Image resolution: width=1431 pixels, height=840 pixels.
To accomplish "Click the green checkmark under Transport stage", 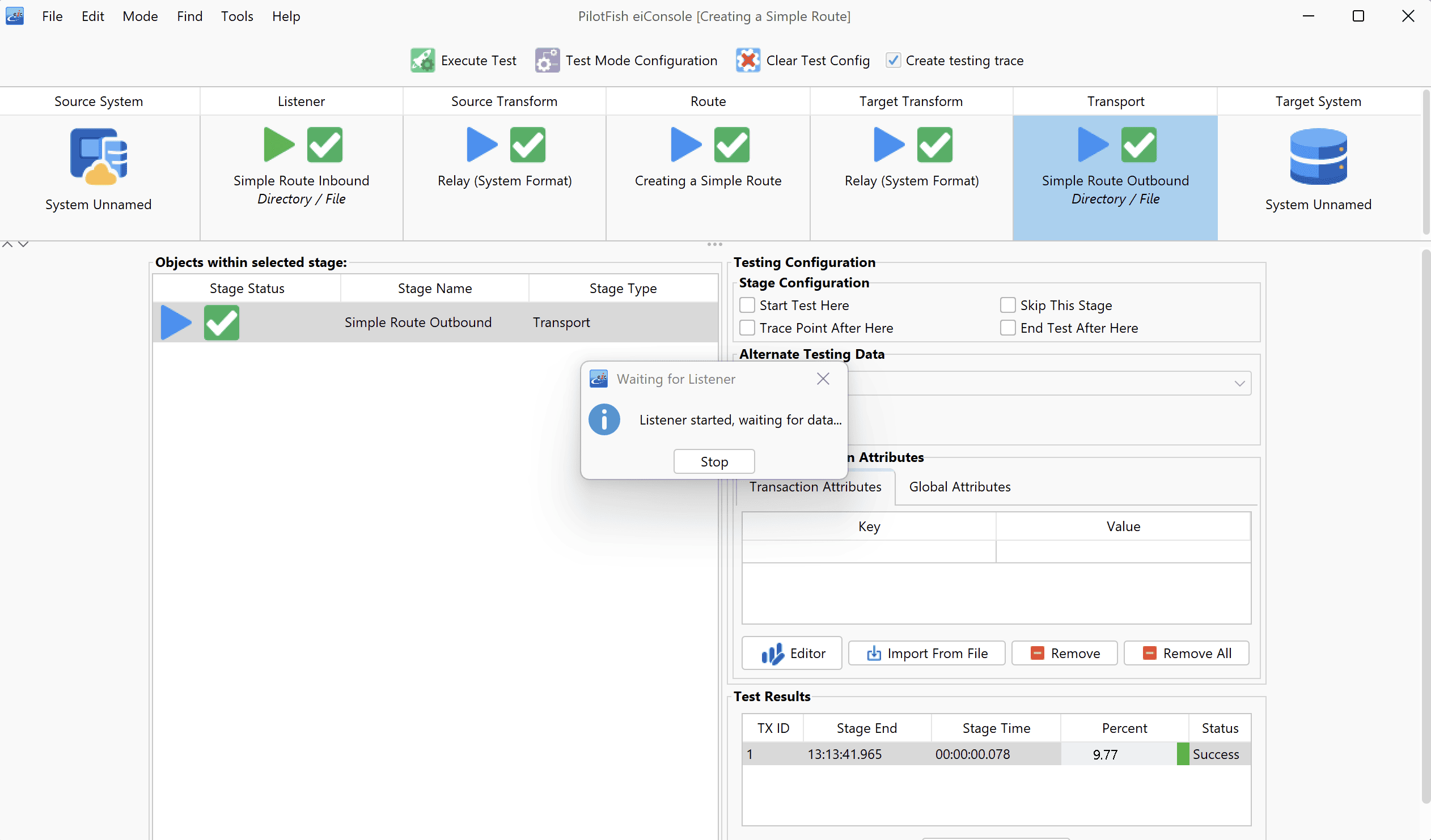I will click(1139, 145).
